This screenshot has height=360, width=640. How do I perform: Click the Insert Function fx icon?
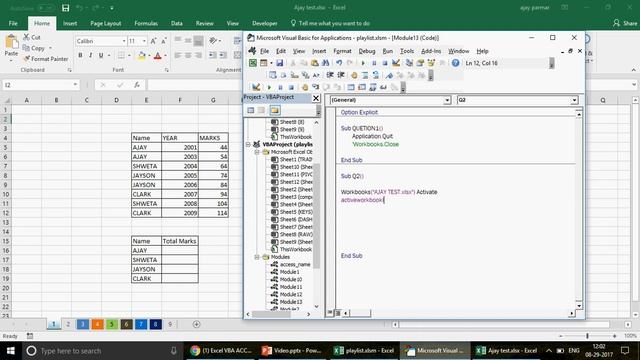click(137, 85)
